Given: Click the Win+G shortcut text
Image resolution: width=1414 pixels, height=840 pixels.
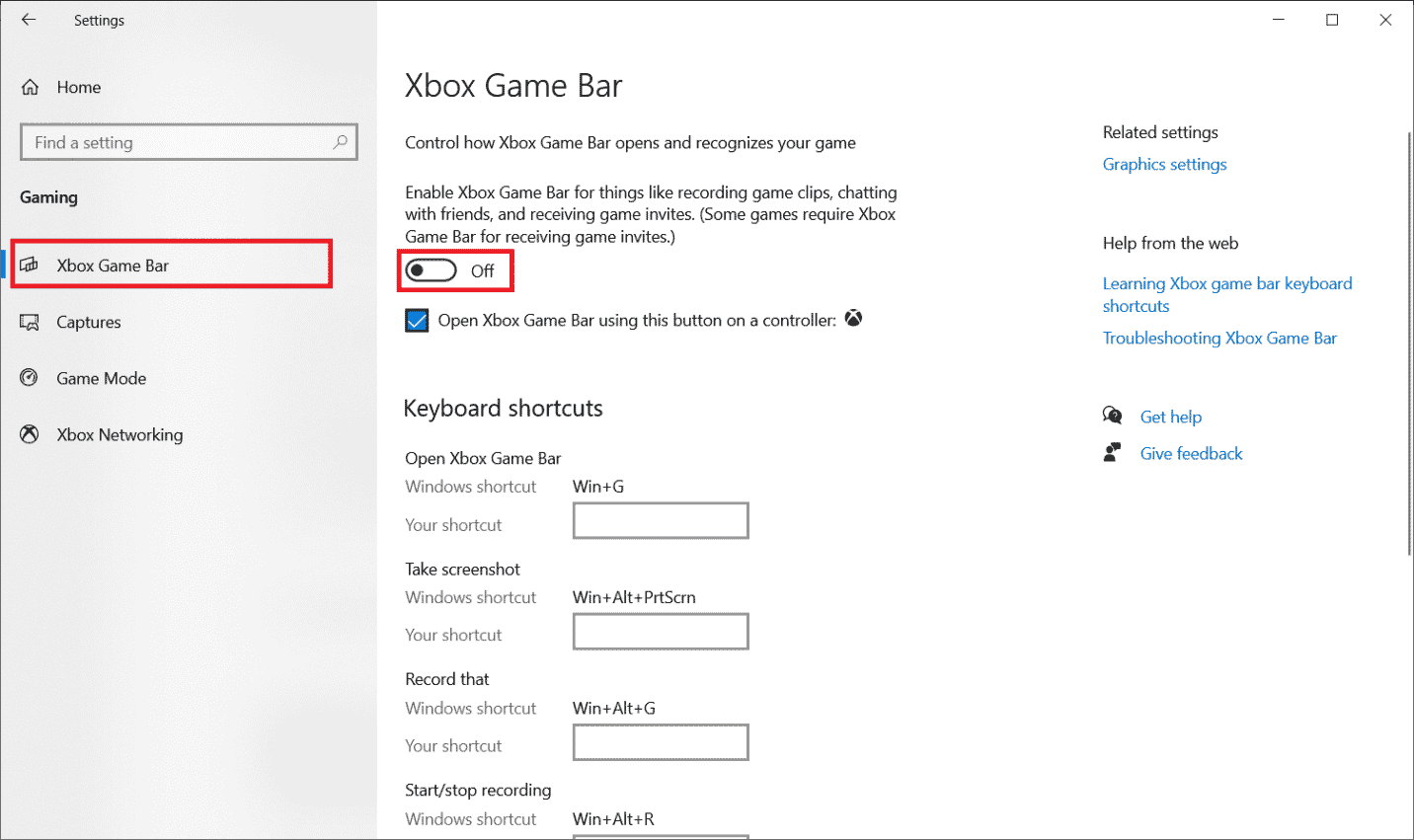Looking at the screenshot, I should 598,487.
